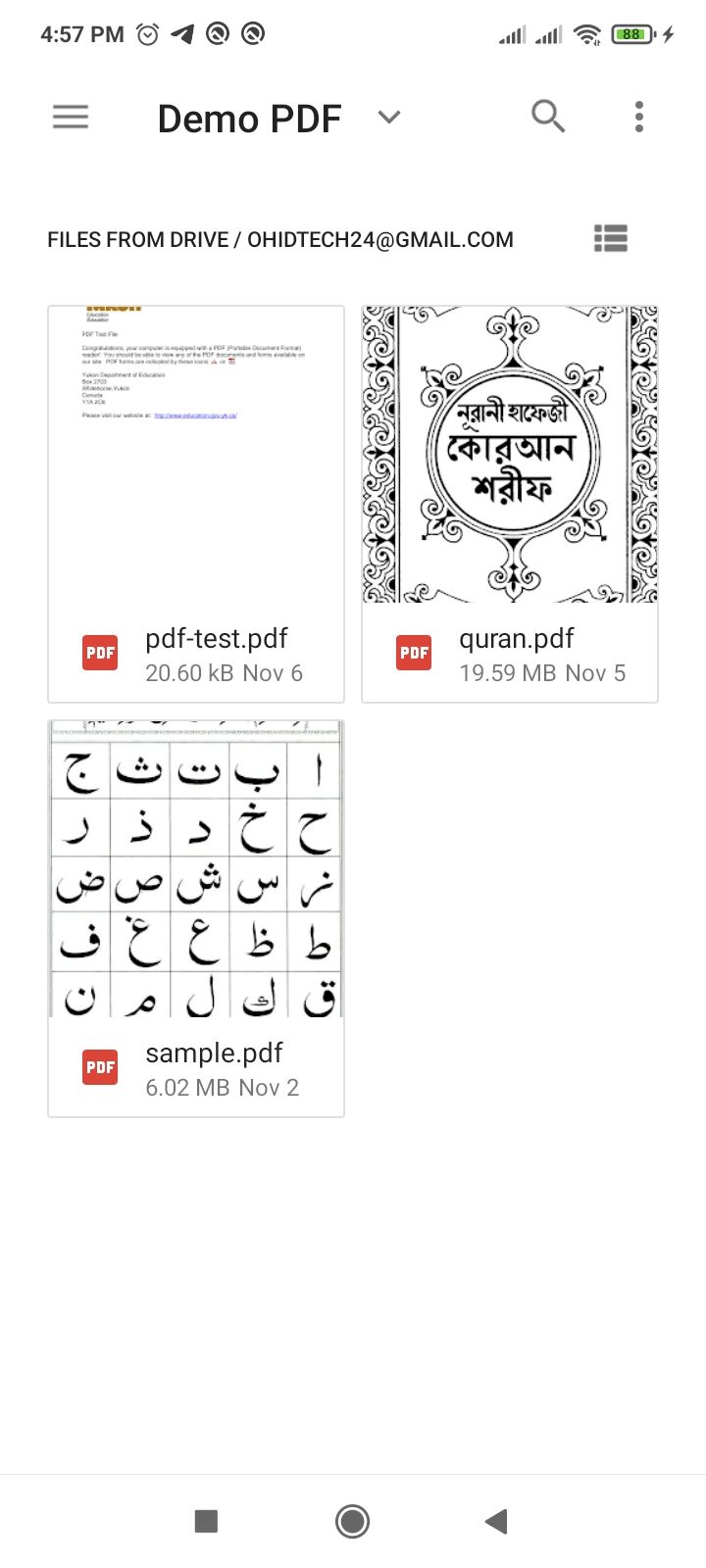Open the three-dot overflow menu
This screenshot has height=1568, width=706.
pos(639,117)
